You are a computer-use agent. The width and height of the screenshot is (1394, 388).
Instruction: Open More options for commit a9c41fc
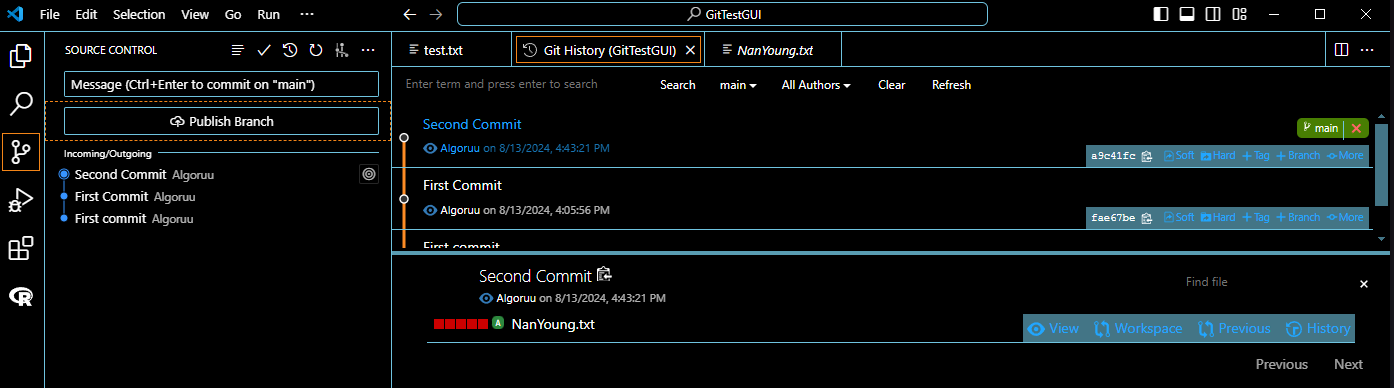[1345, 156]
